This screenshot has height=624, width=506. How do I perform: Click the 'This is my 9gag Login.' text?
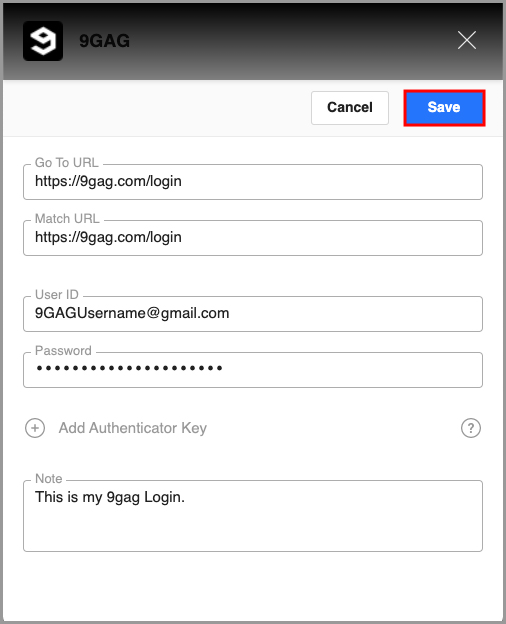(x=110, y=497)
